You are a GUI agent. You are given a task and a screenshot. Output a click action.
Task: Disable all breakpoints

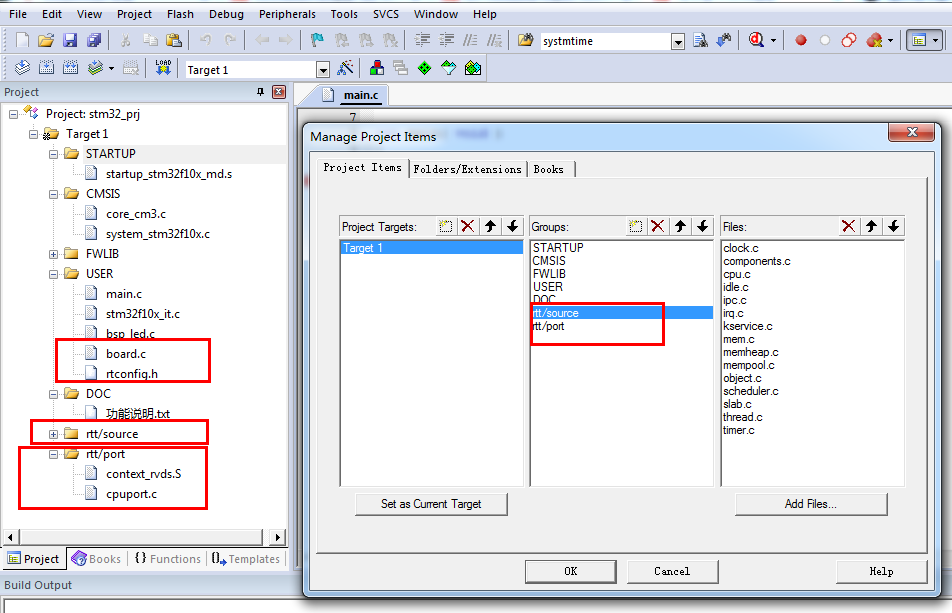pyautogui.click(x=849, y=41)
